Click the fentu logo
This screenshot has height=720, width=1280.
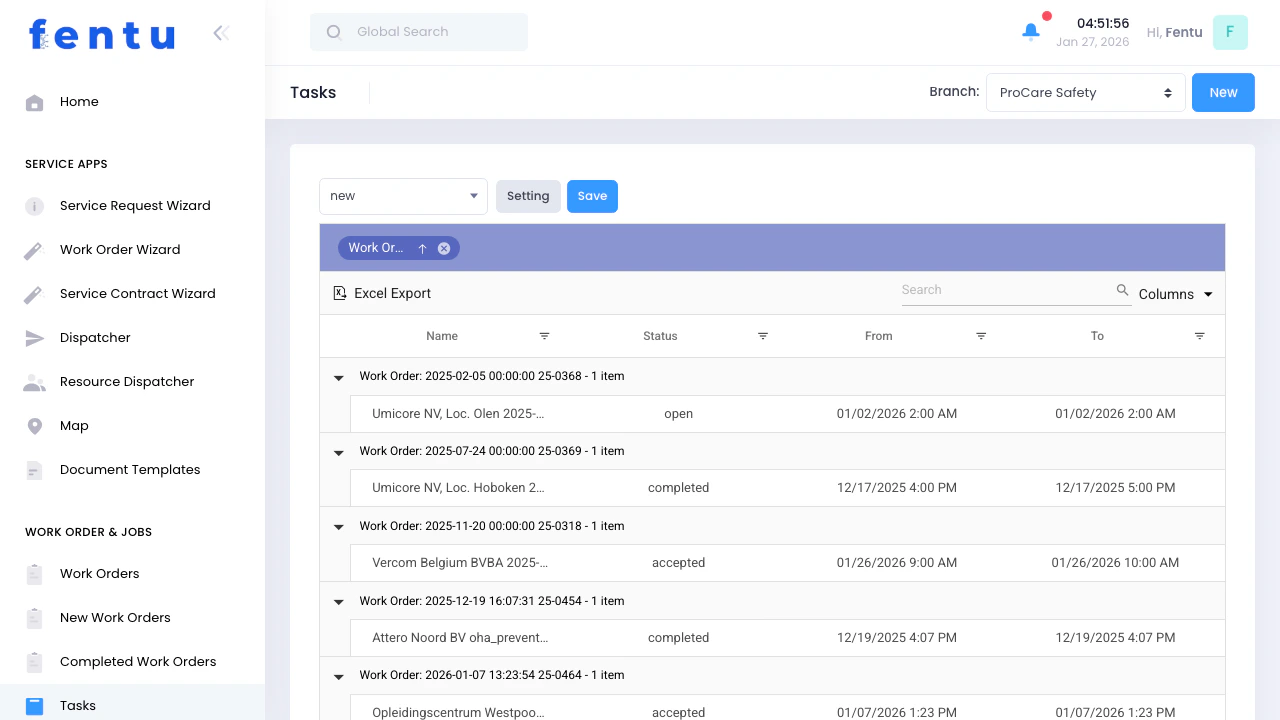[x=101, y=34]
